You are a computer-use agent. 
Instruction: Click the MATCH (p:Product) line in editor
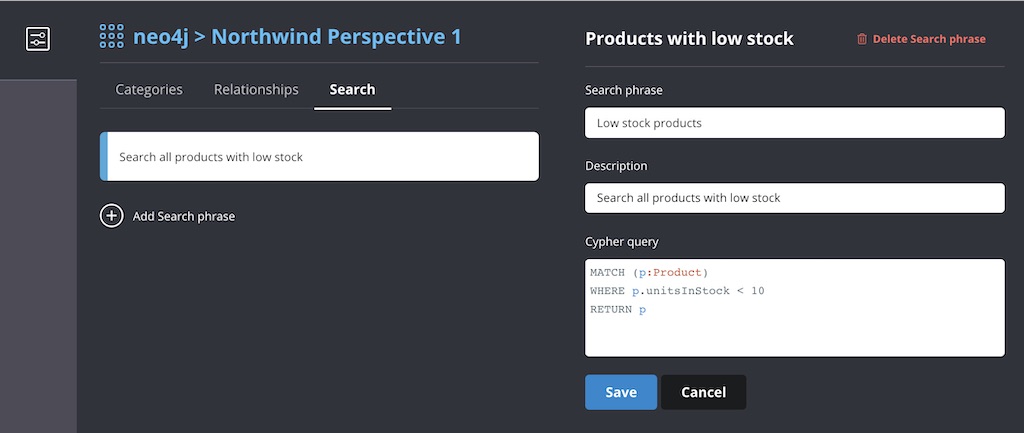pyautogui.click(x=649, y=272)
